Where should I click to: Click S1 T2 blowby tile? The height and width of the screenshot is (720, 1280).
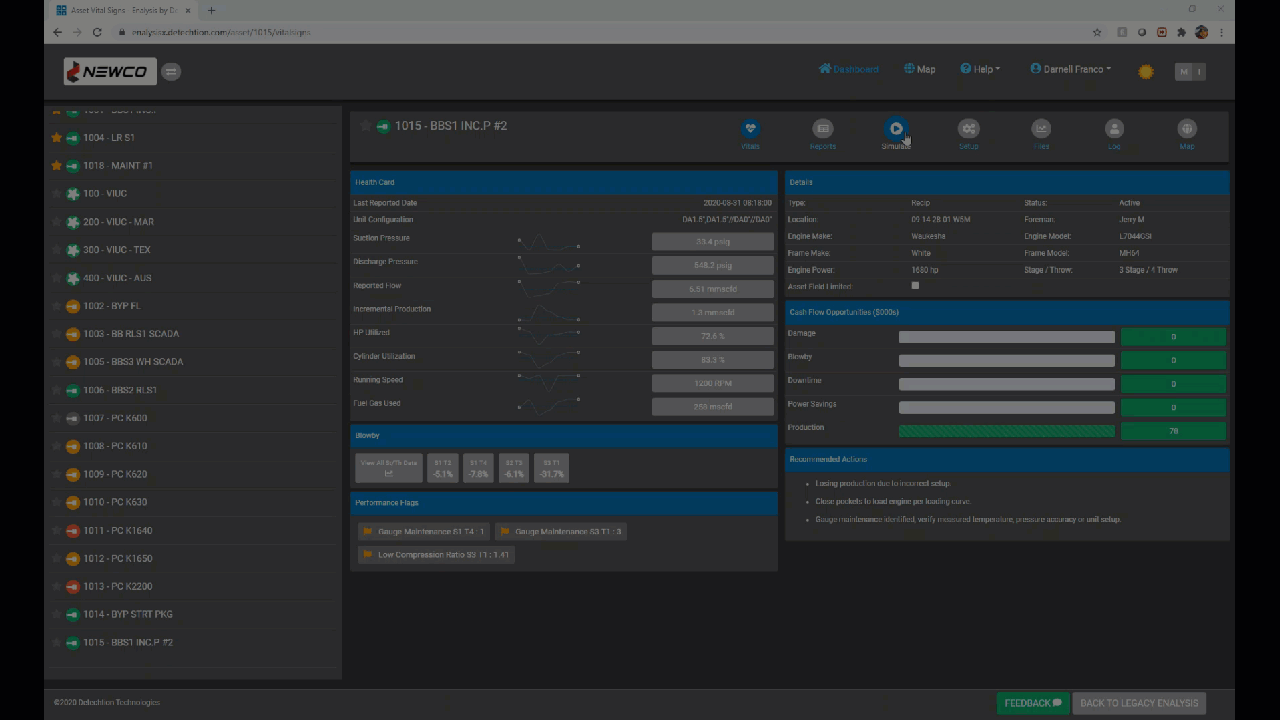443,468
